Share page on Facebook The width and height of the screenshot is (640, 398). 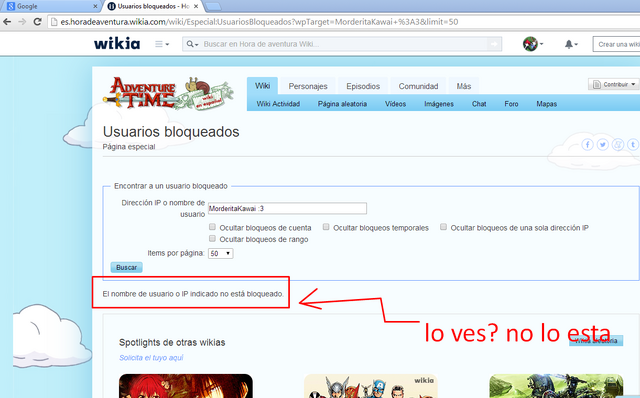point(587,145)
